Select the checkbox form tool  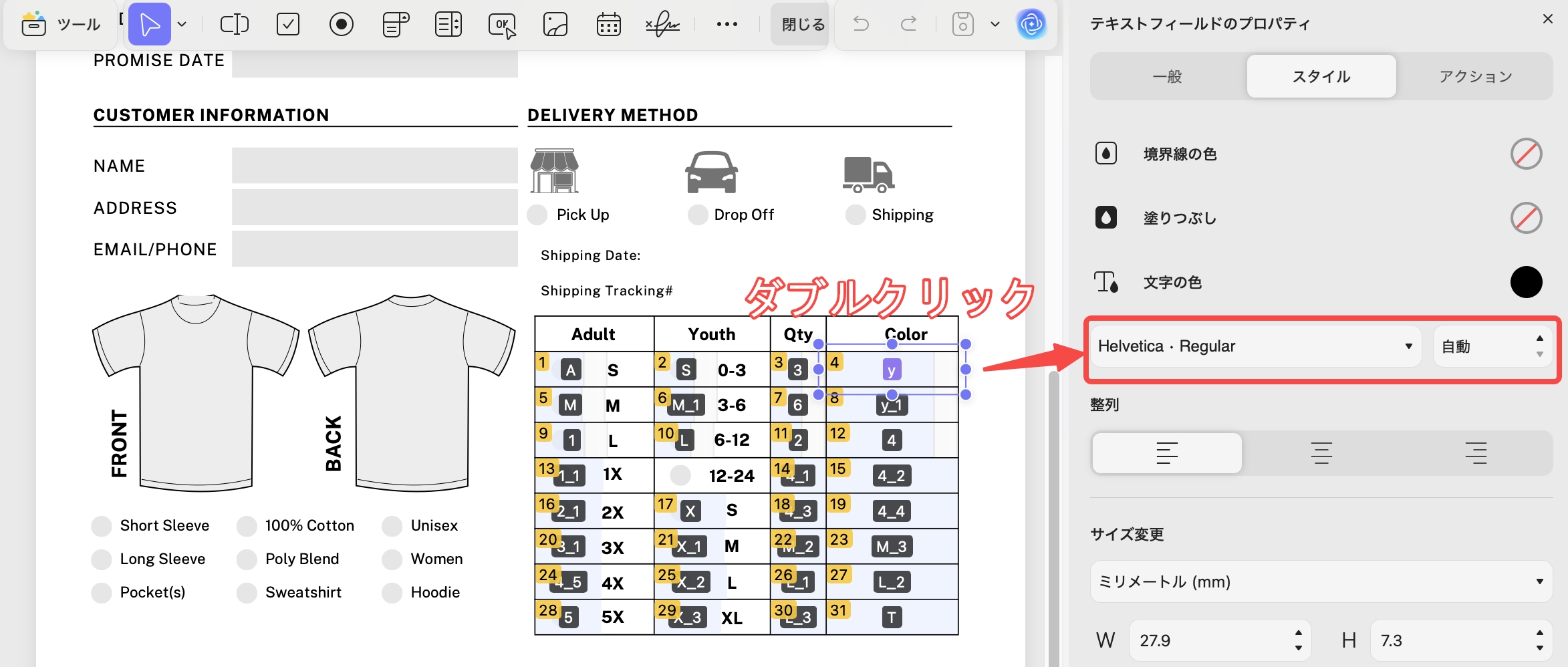(x=288, y=25)
